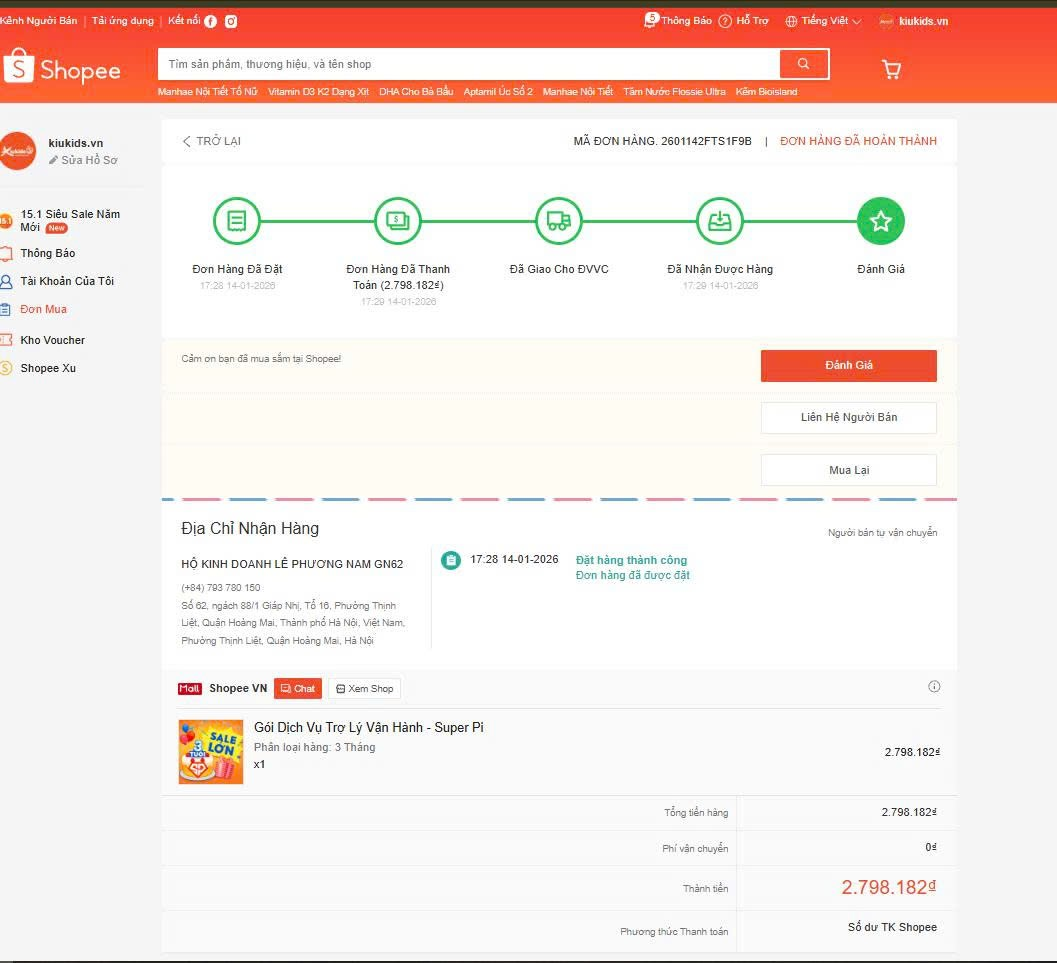Click the Mall badge beside Shopee VN

coord(189,689)
